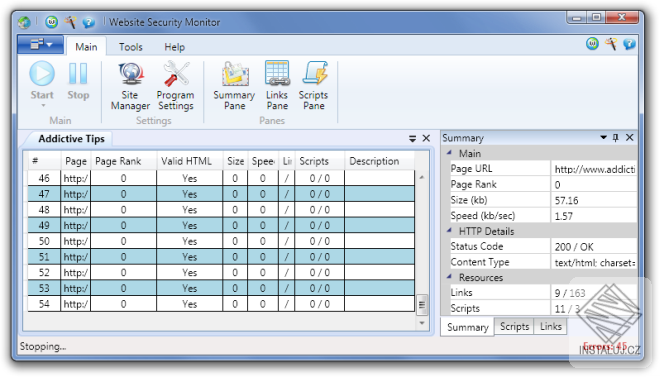
Task: Close the Addictive Tips document tab
Action: [426, 138]
